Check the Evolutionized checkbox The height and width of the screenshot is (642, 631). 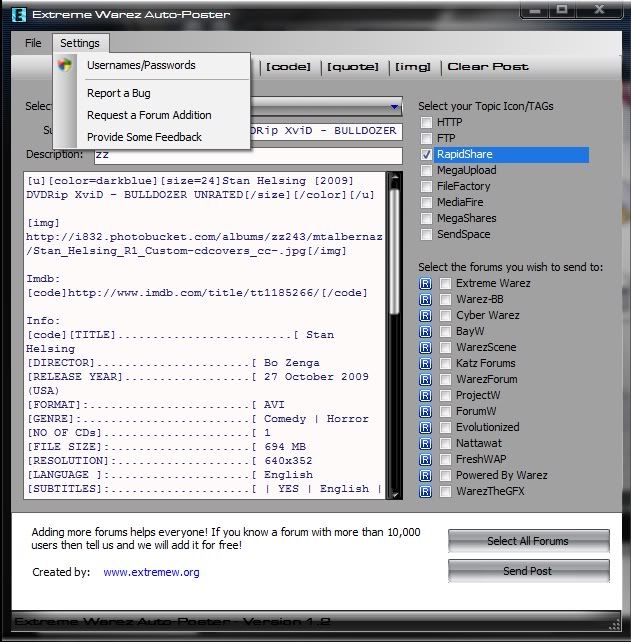(x=446, y=427)
